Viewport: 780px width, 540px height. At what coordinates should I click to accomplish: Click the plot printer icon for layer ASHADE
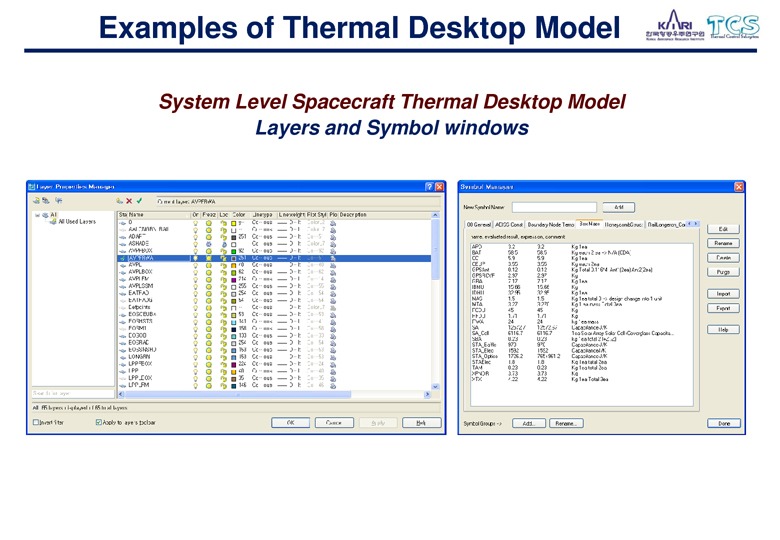(x=333, y=244)
